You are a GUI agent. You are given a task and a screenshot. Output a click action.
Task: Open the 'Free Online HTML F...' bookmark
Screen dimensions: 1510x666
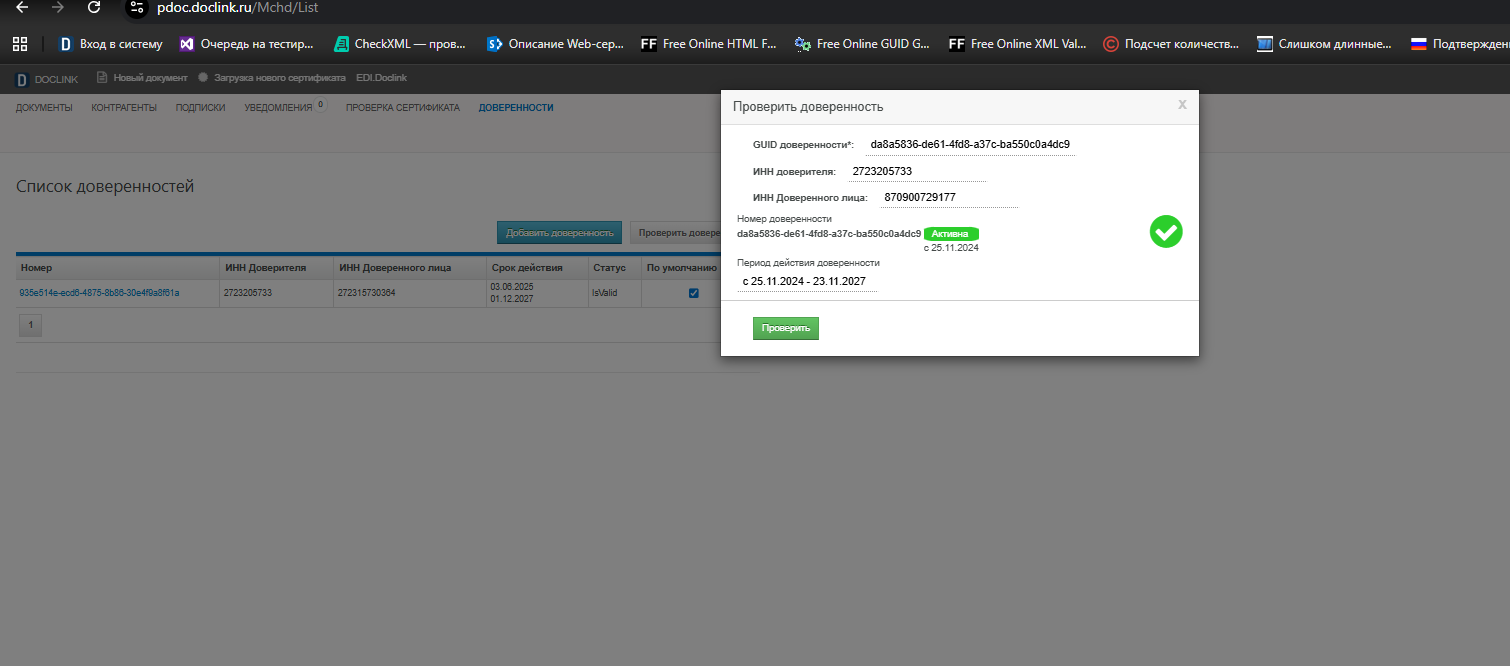[708, 44]
